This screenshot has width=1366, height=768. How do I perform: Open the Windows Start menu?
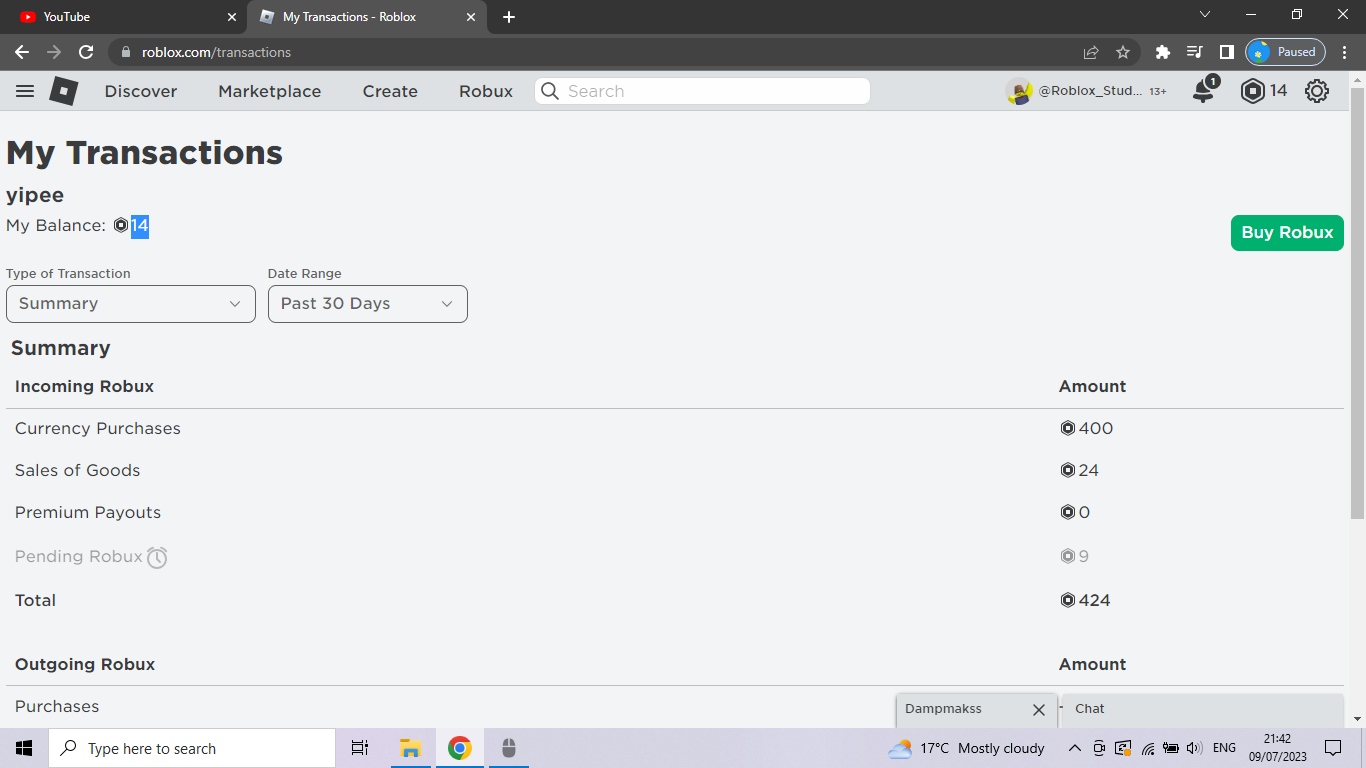[x=24, y=748]
